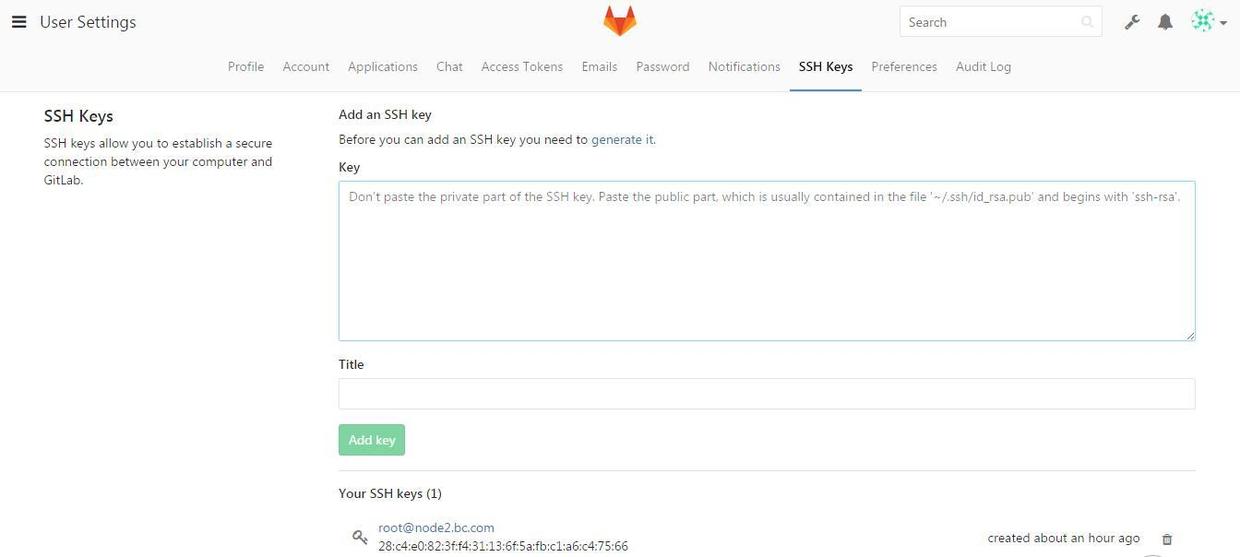Viewport: 1240px width, 557px height.
Task: View the Notifications settings tab
Action: [744, 67]
